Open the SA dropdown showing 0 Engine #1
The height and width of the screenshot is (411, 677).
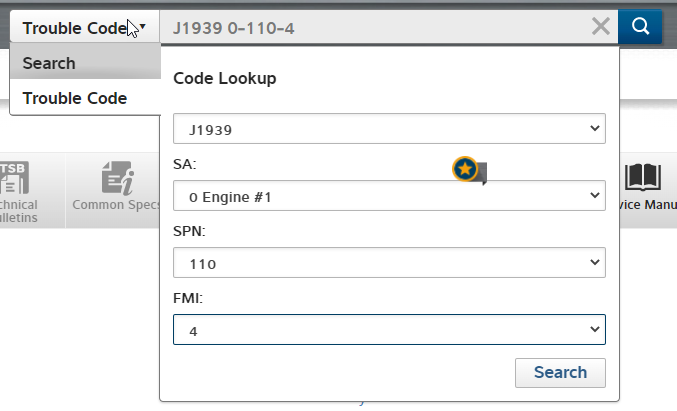point(389,197)
